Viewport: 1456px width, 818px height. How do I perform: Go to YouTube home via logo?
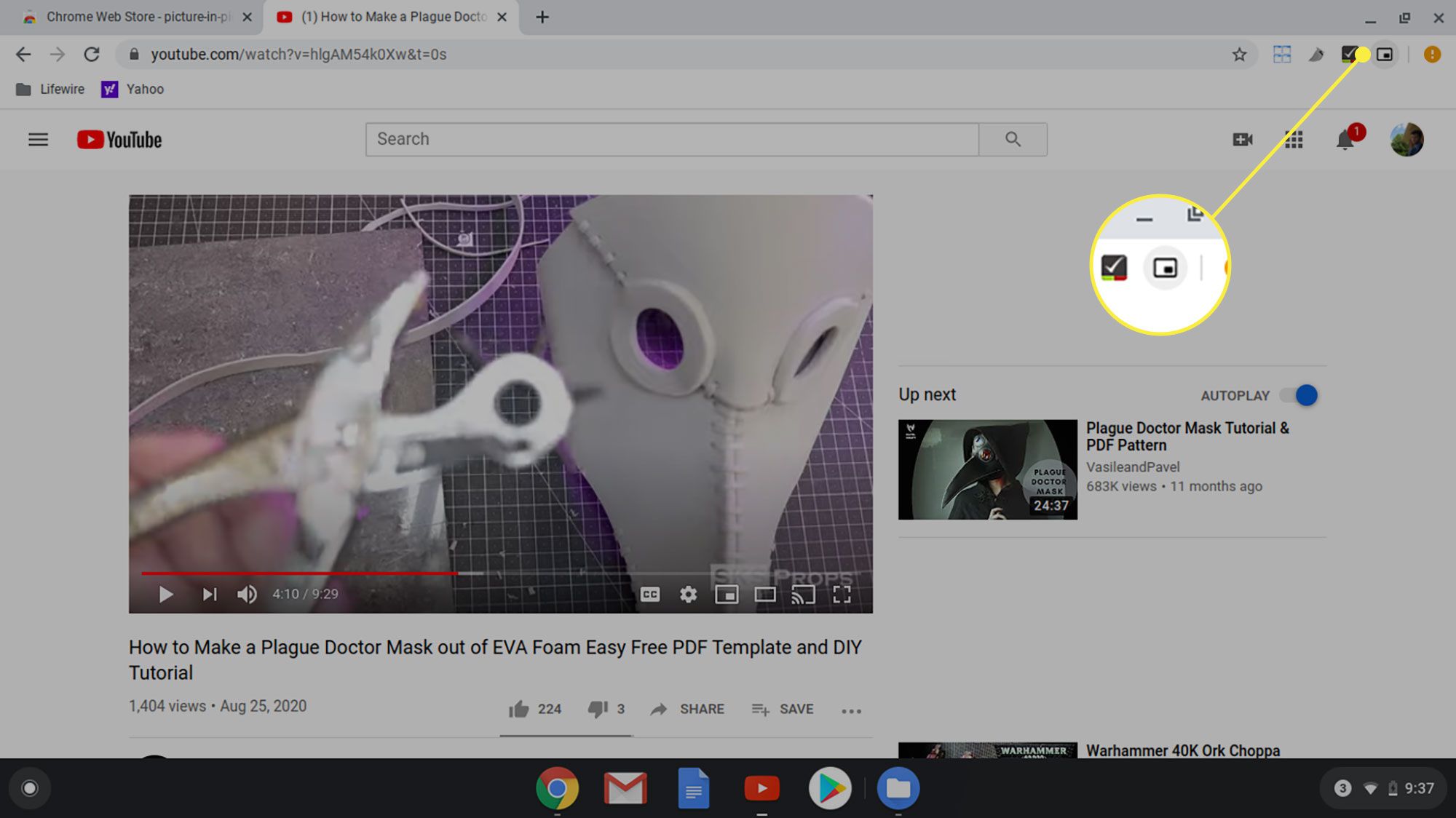(x=120, y=140)
